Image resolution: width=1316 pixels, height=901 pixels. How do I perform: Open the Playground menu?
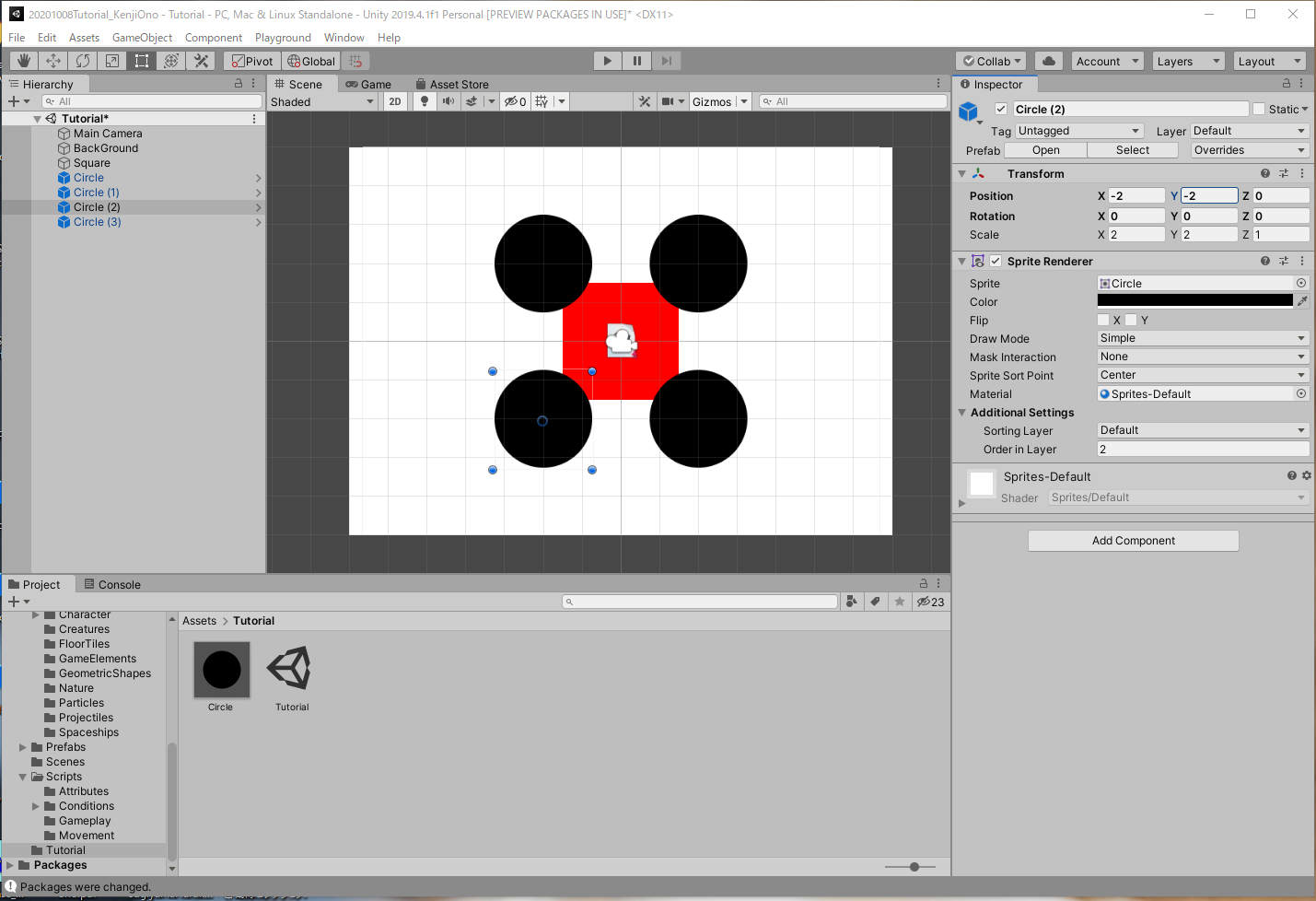(x=283, y=38)
